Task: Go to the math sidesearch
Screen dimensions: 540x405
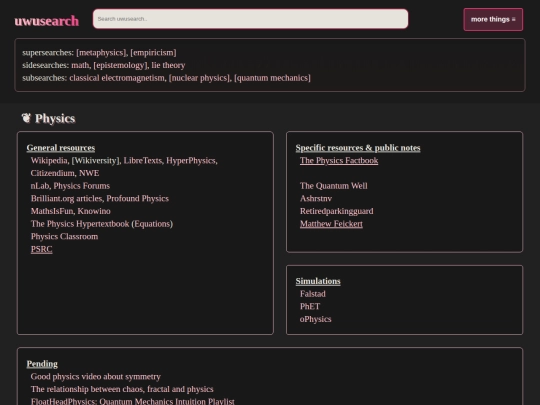Action: (x=80, y=65)
